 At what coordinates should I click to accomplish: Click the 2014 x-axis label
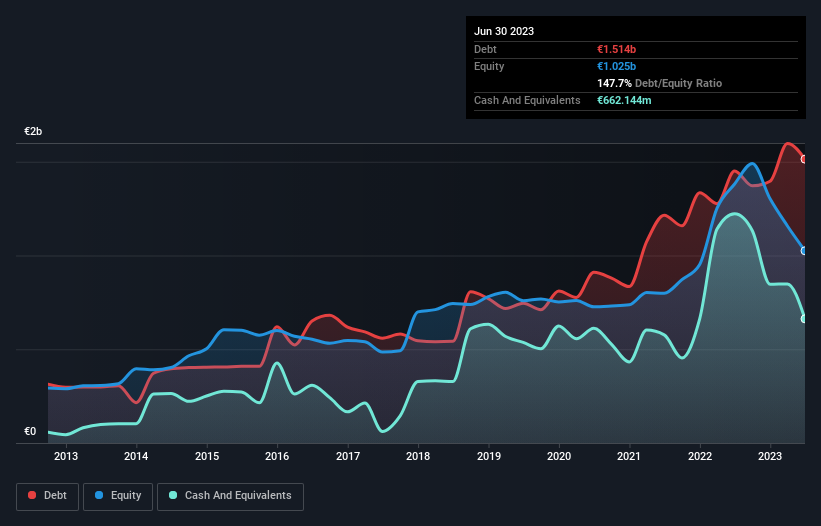click(136, 456)
